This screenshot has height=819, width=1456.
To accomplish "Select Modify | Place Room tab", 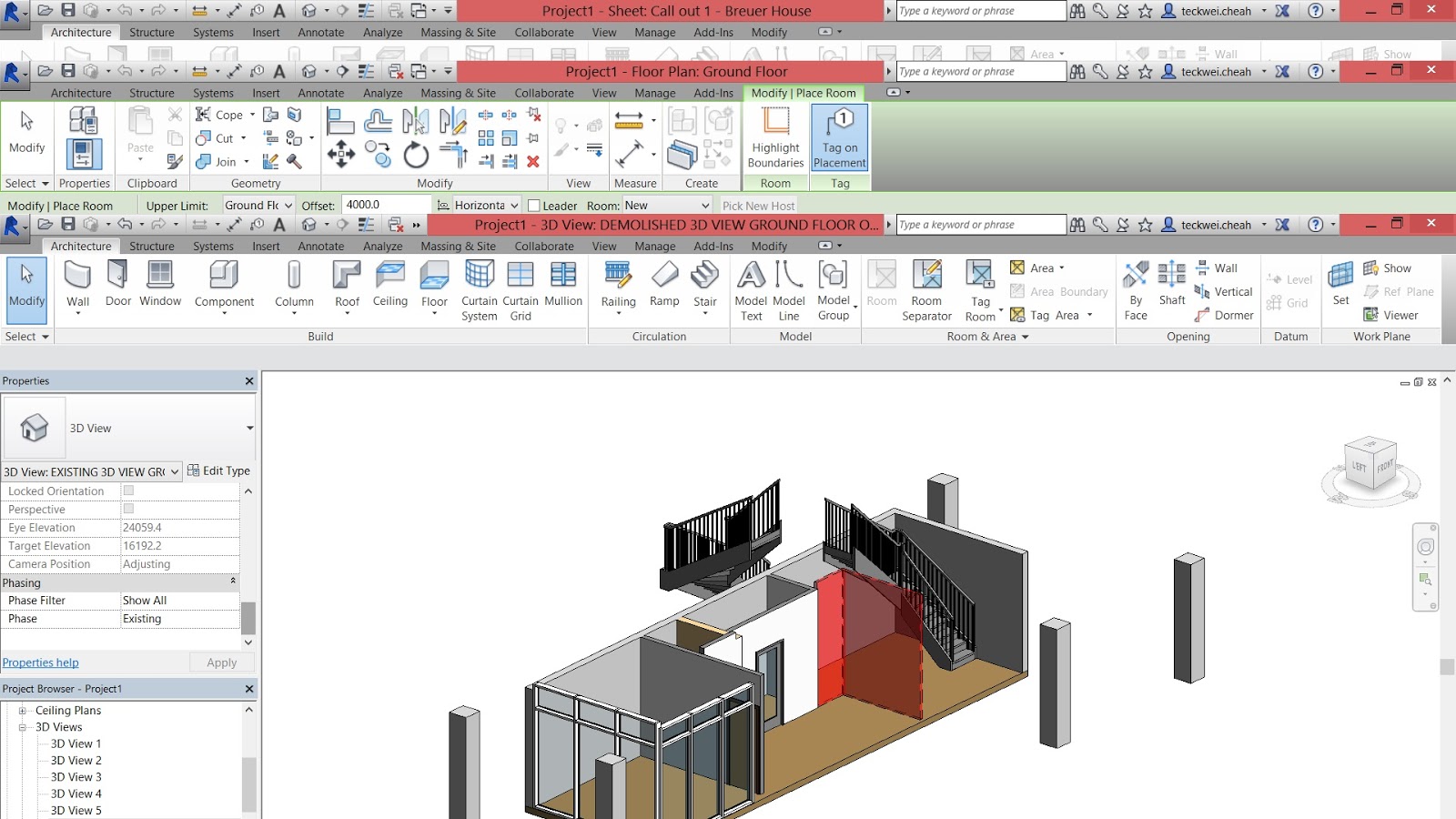I will coord(804,93).
